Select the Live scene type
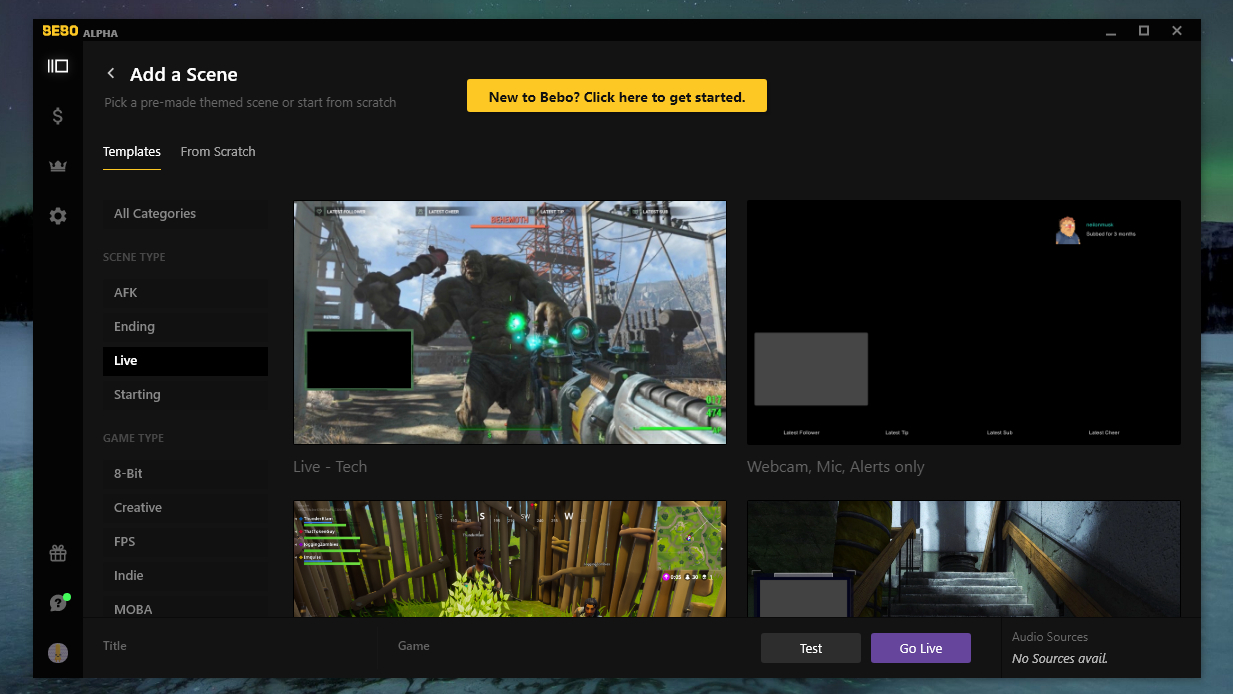The height and width of the screenshot is (694, 1233). click(x=185, y=361)
